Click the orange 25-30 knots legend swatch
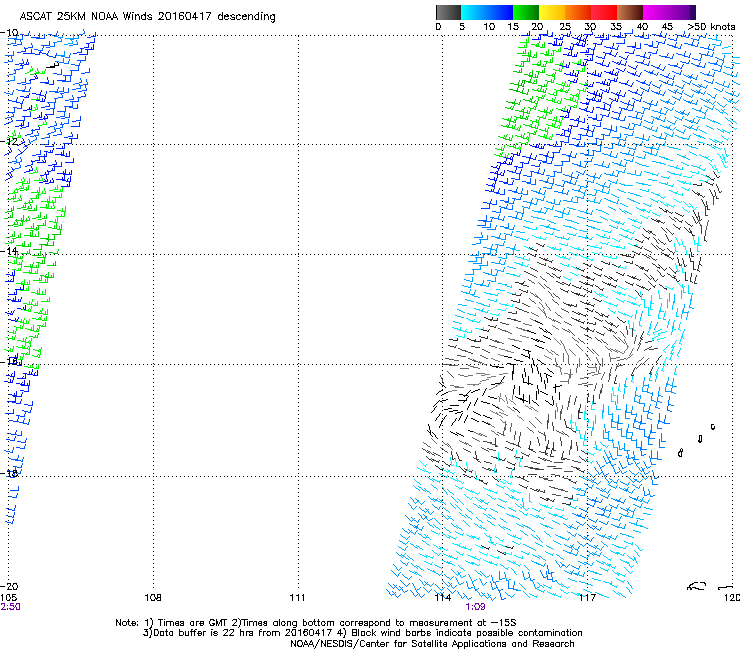Viewport: 740px width, 650px height. click(x=578, y=12)
